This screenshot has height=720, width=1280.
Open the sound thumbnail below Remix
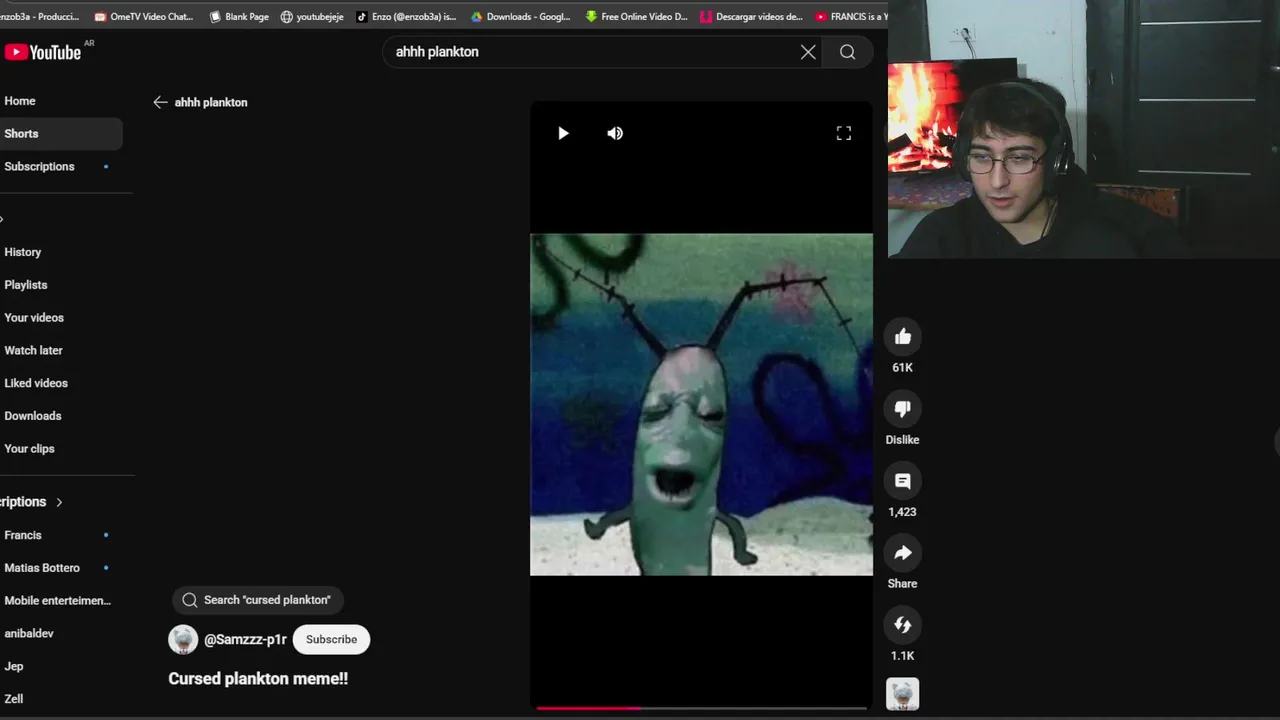point(902,694)
